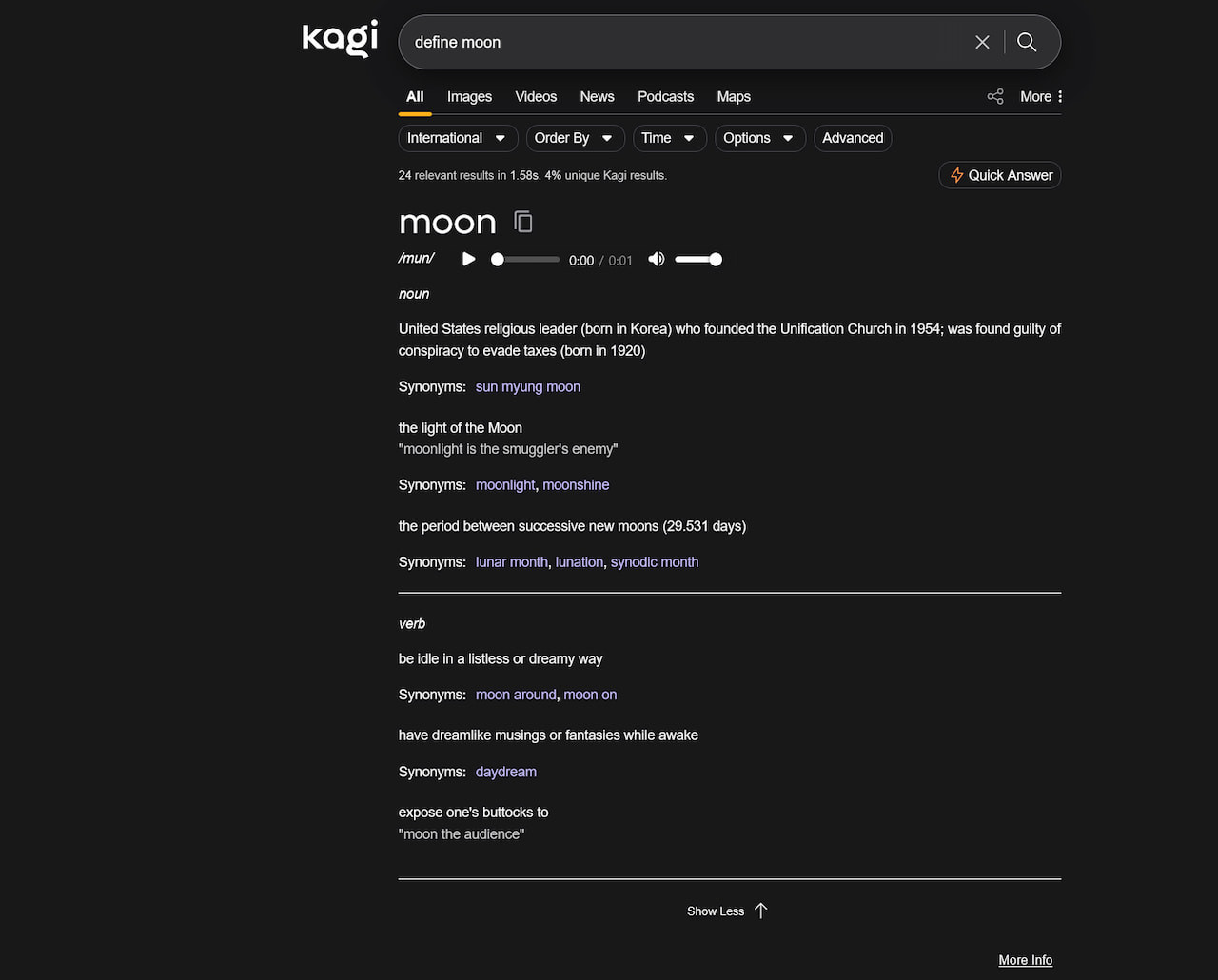Screen dimensions: 1218x980
Task: Follow the moonshine synonym link
Action: point(576,484)
